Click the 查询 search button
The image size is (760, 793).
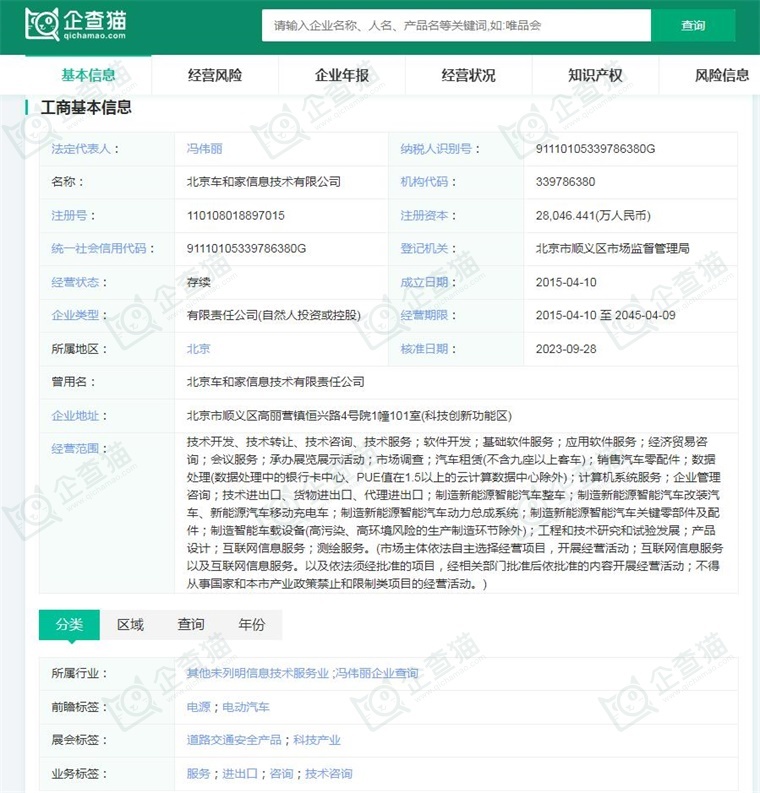point(693,25)
